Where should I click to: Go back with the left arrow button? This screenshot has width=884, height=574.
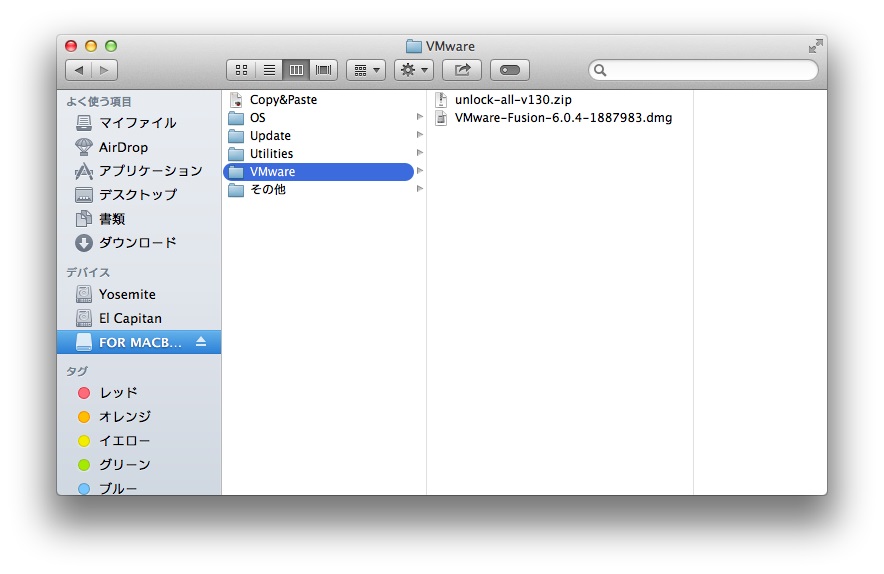point(78,70)
